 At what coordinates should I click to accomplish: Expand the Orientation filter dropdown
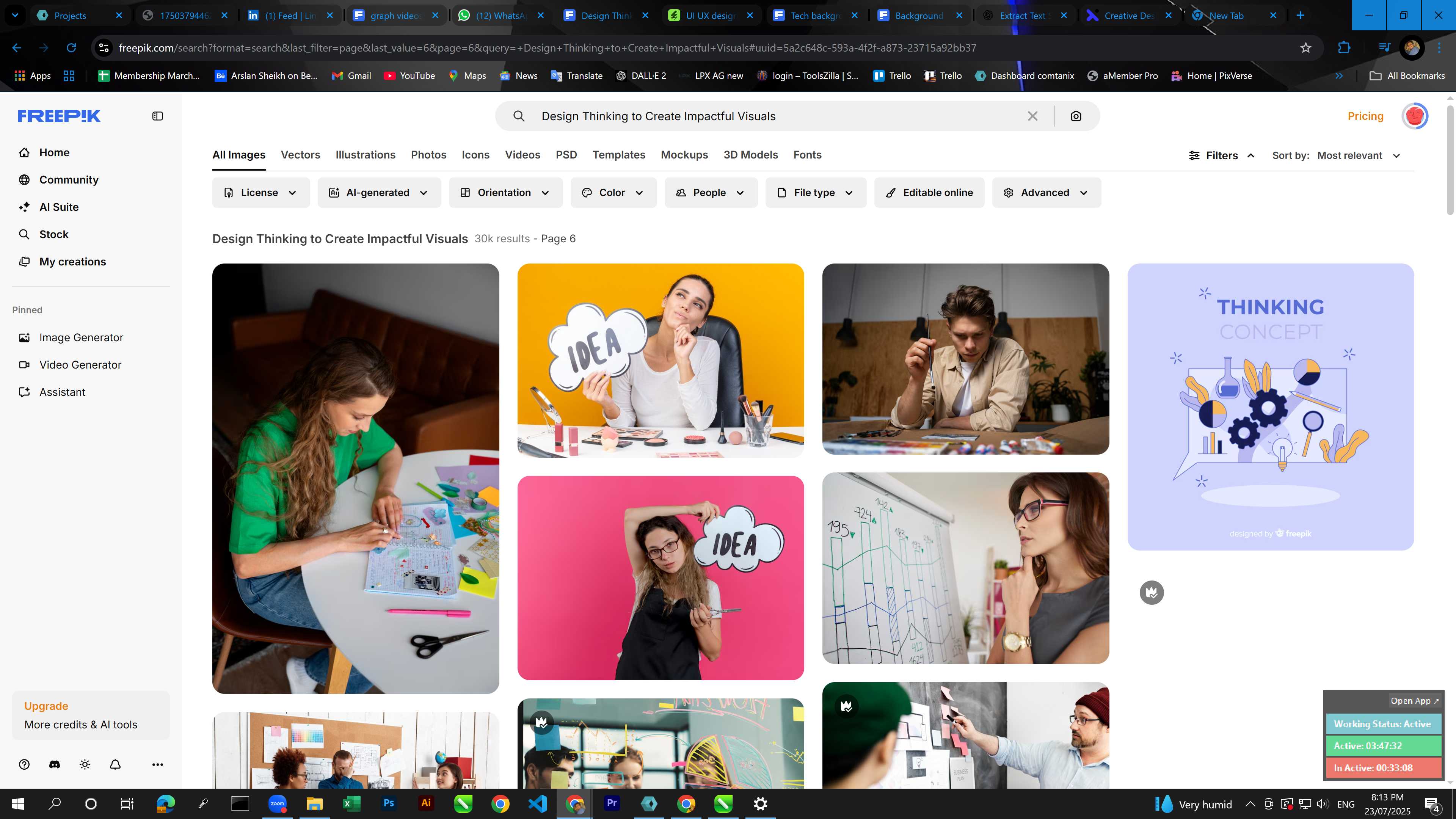tap(505, 193)
